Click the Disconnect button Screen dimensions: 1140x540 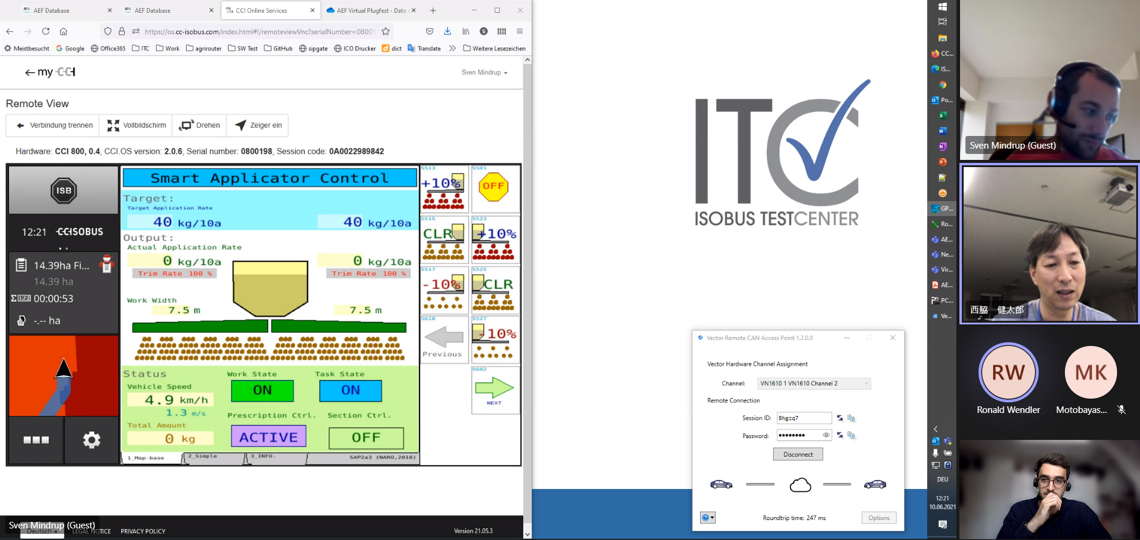(798, 454)
